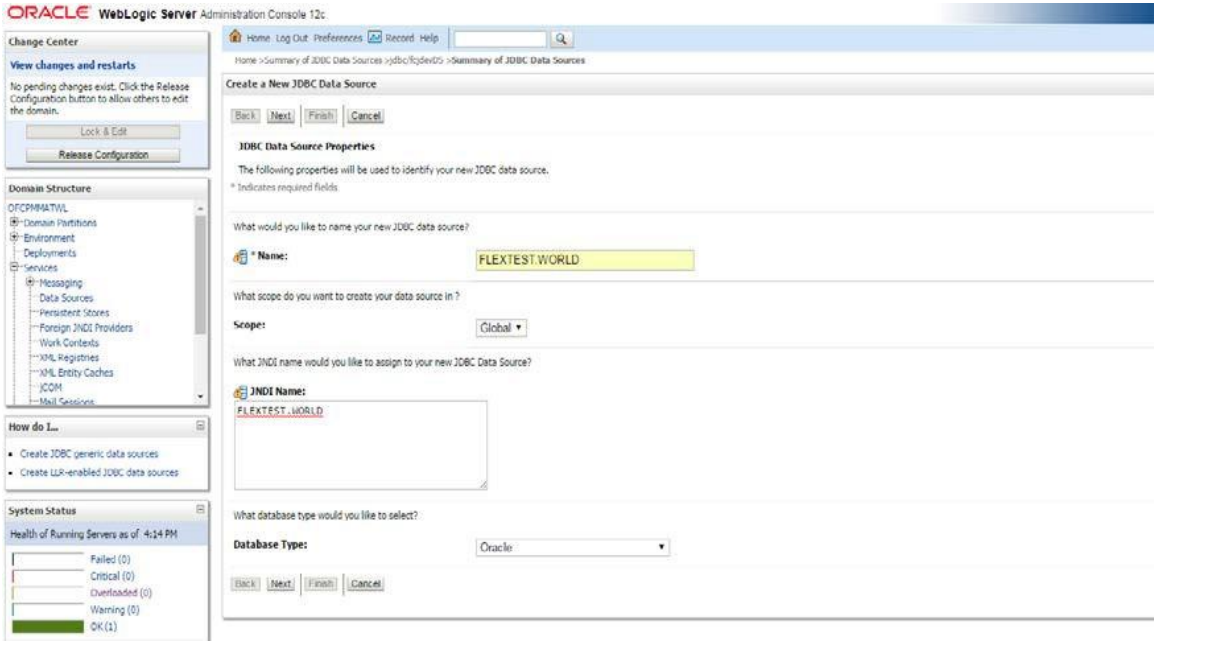This screenshot has width=1222, height=655.
Task: Focus the Name field with FLEXTEST.WORLD
Action: (x=585, y=260)
